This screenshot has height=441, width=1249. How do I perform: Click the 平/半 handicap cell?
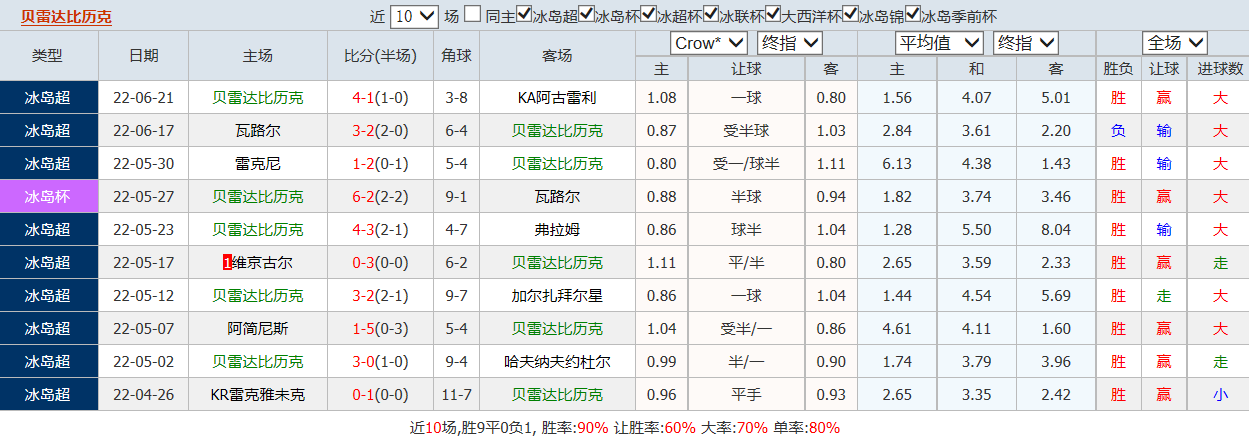747,263
